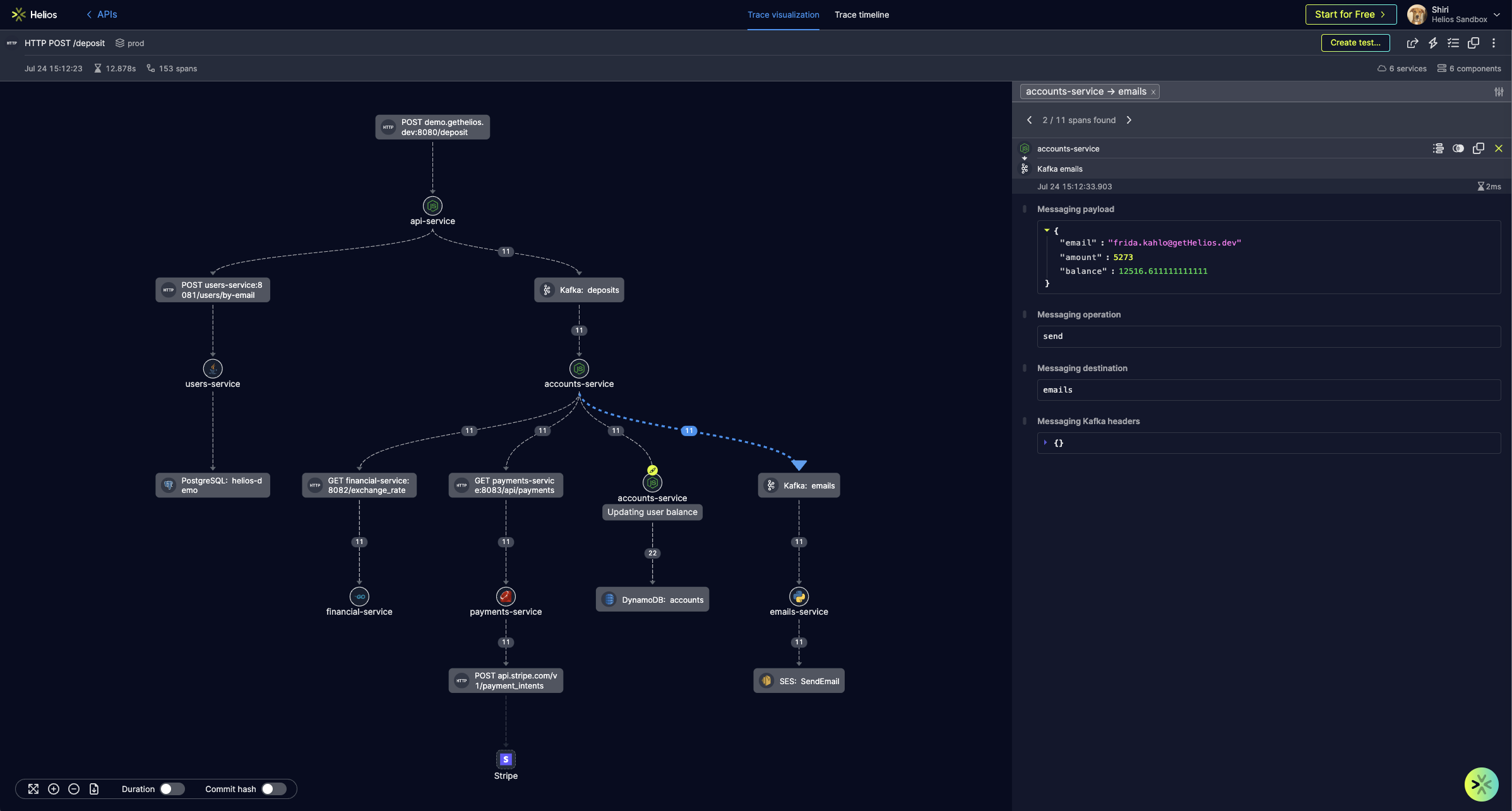Open filter settings sliders icon
Screen dimensions: 1512x811
tap(1498, 92)
